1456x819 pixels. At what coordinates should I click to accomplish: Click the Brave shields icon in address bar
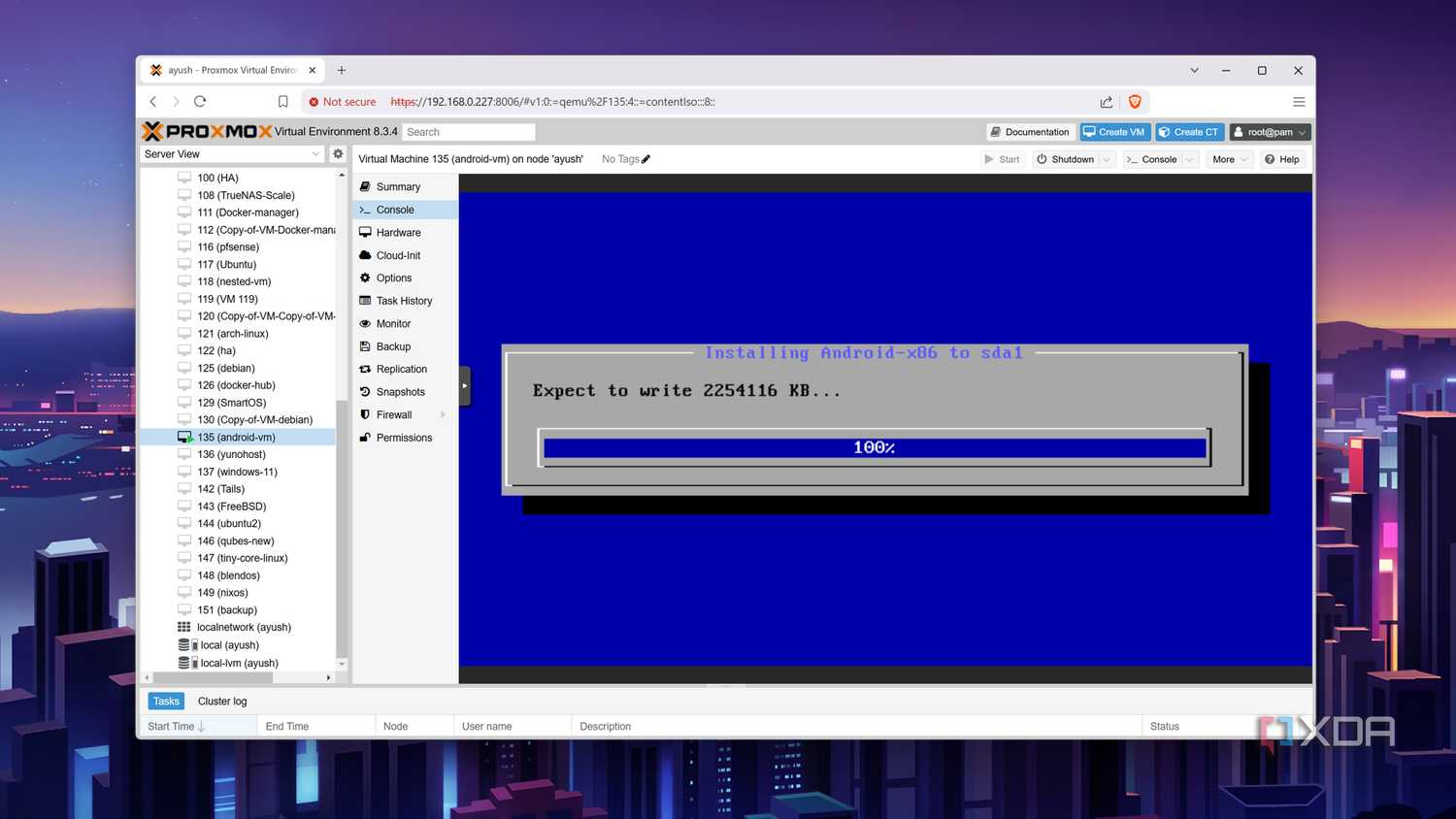point(1135,101)
